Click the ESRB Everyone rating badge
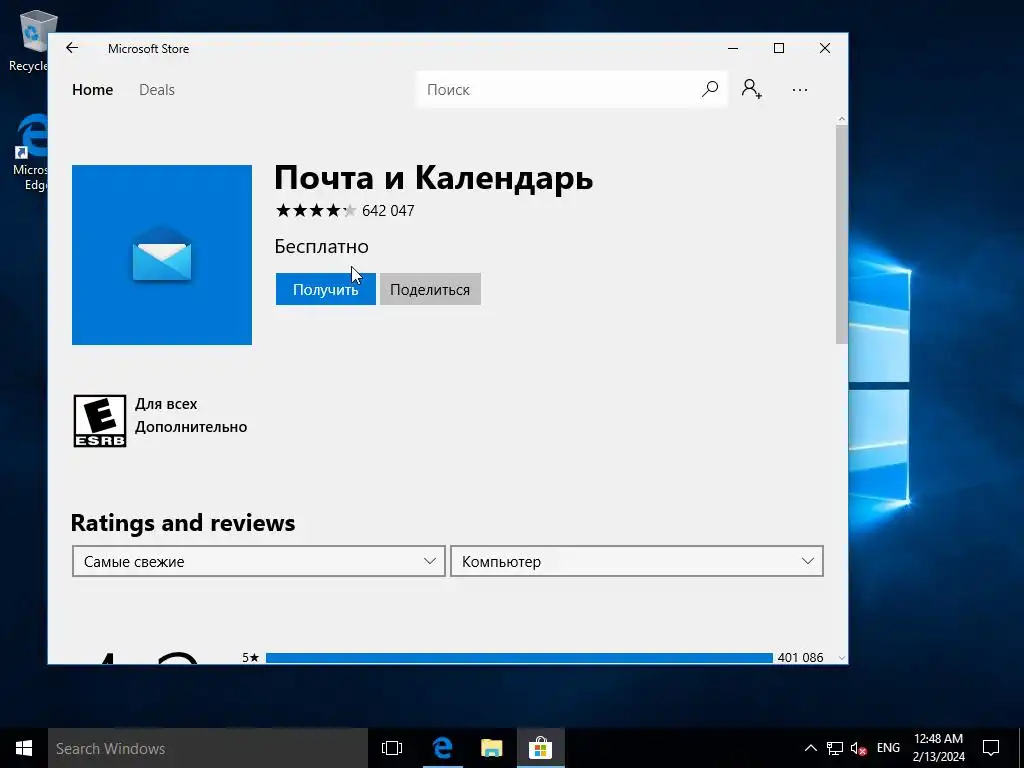The height and width of the screenshot is (768, 1024). coord(99,421)
